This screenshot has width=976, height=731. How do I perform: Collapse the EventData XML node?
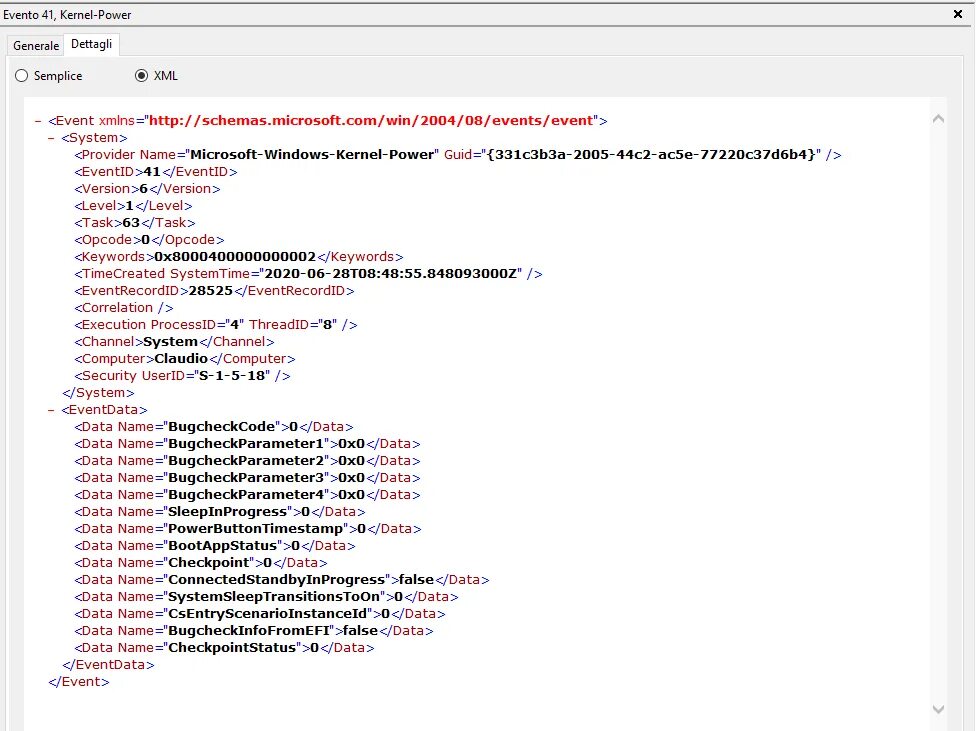click(51, 410)
